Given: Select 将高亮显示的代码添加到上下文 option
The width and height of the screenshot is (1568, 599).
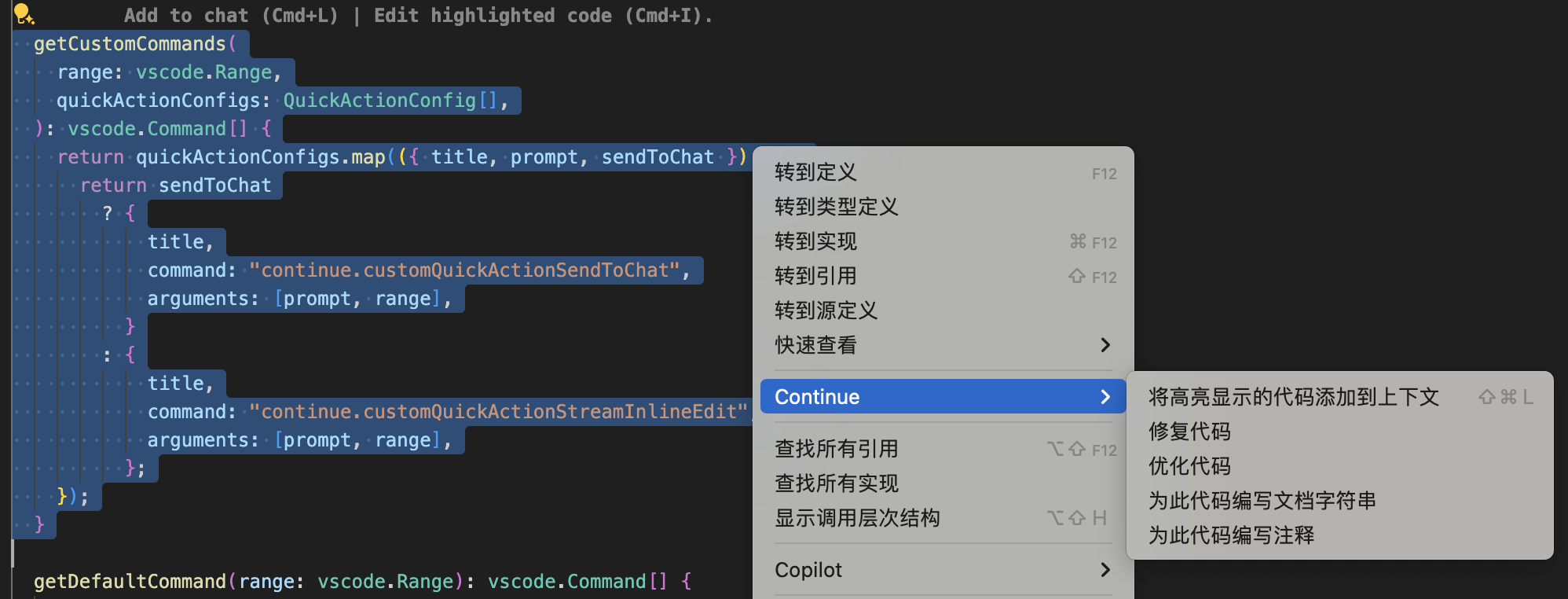Looking at the screenshot, I should (x=1293, y=397).
